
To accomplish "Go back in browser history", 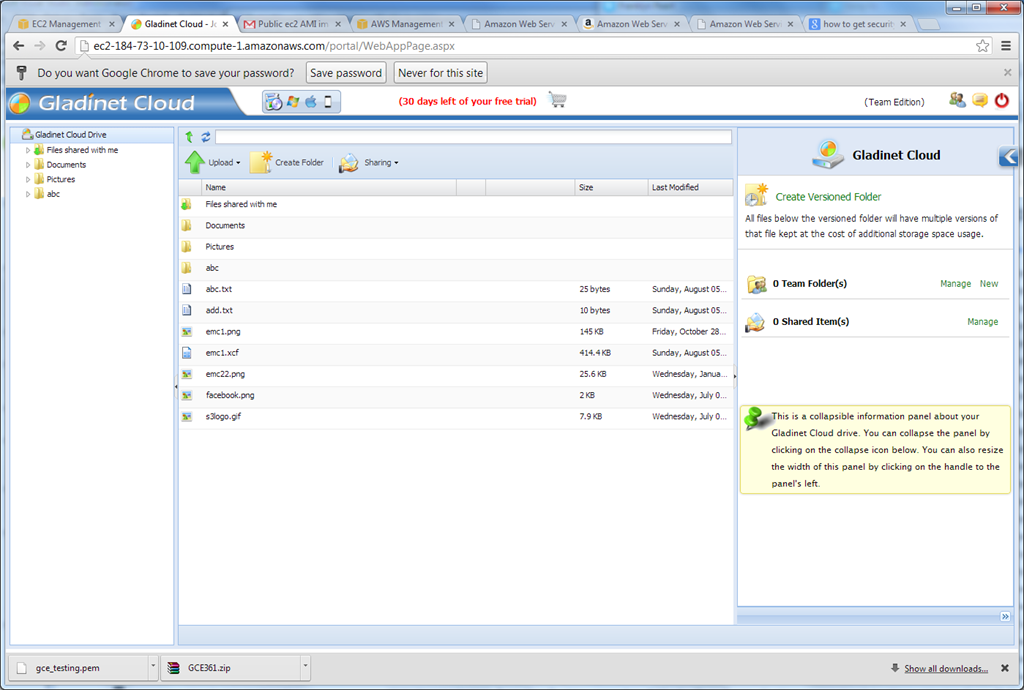I will click(x=19, y=46).
